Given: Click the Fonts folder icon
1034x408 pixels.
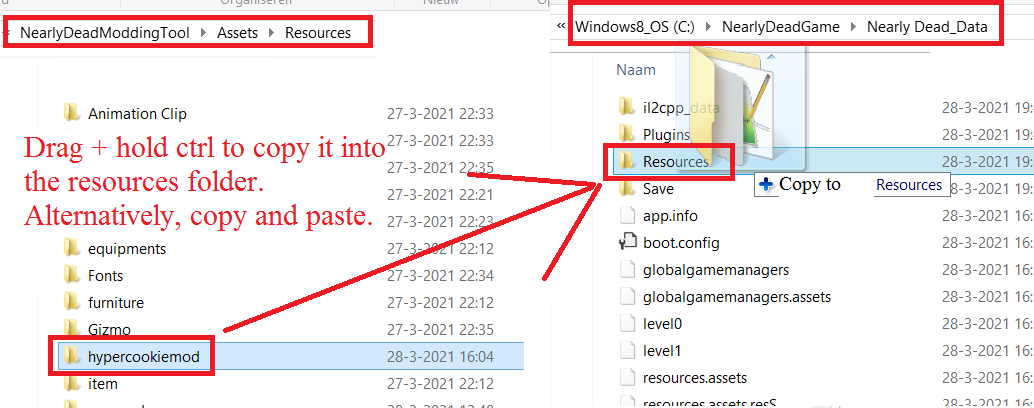Looking at the screenshot, I should [72, 276].
